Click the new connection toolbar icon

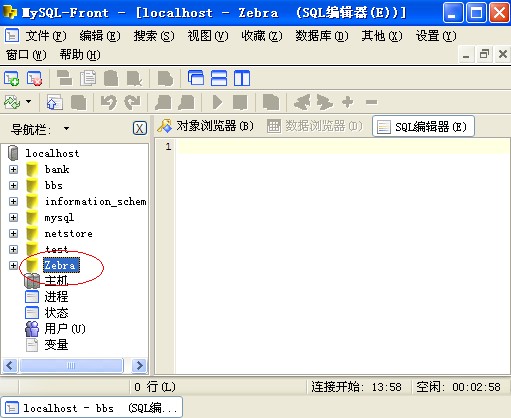[11, 79]
